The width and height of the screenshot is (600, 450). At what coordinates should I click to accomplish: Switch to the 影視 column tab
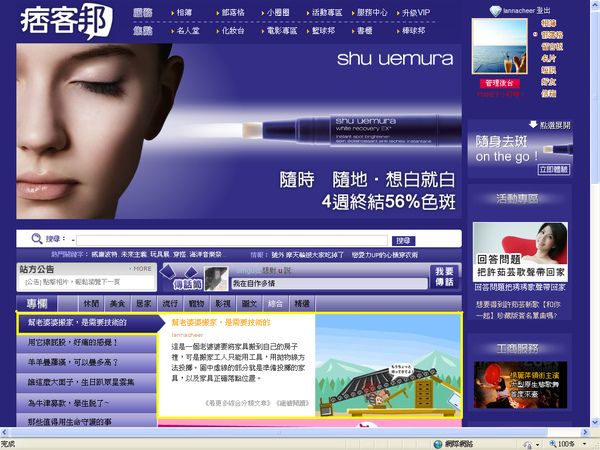223,304
